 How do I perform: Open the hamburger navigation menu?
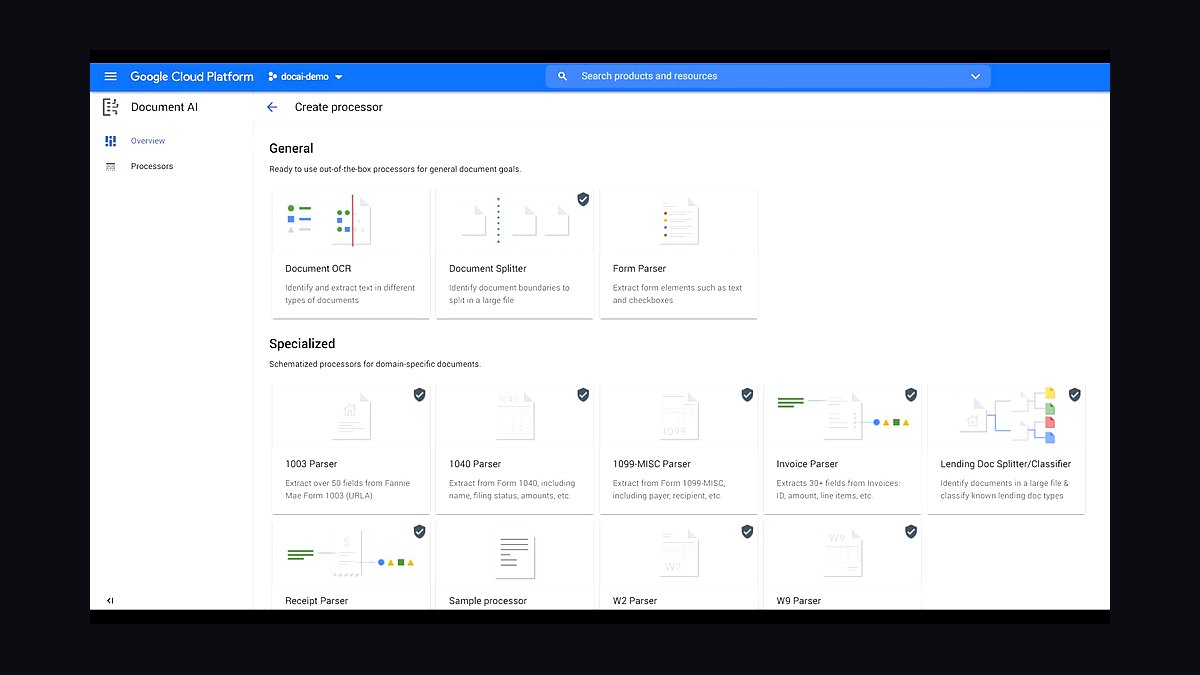(x=111, y=76)
